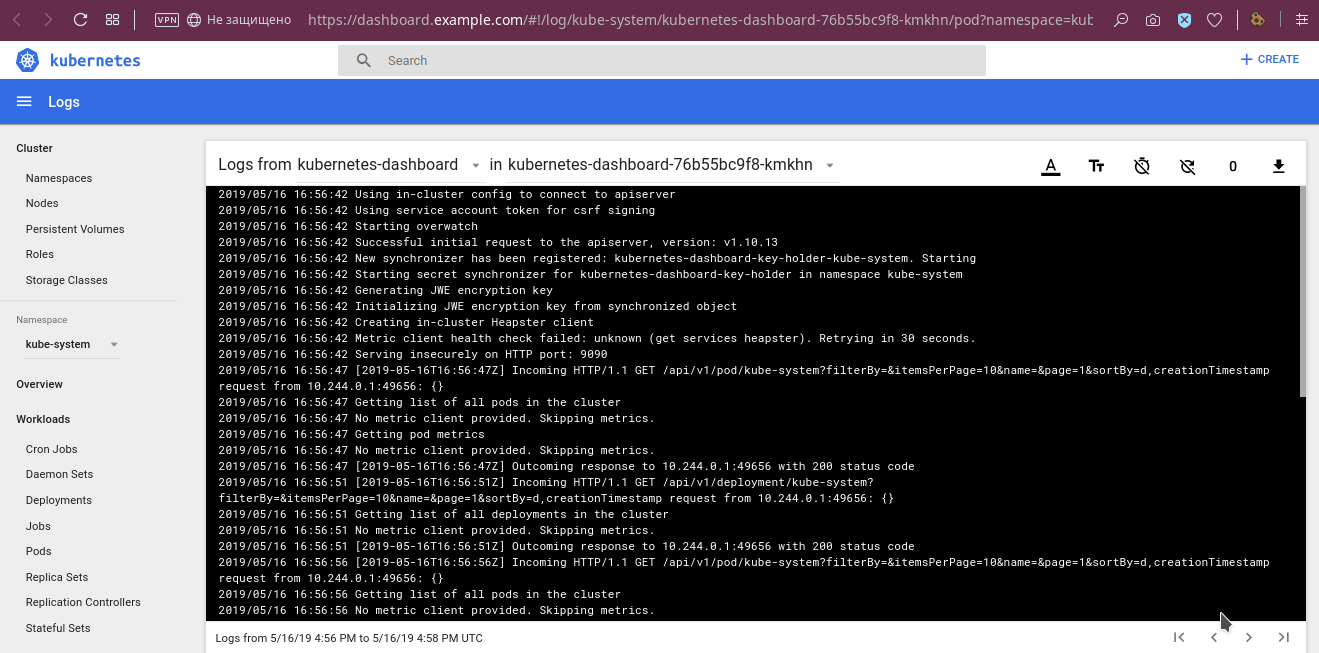
Task: Open Namespaces in sidebar
Action: coord(59,178)
